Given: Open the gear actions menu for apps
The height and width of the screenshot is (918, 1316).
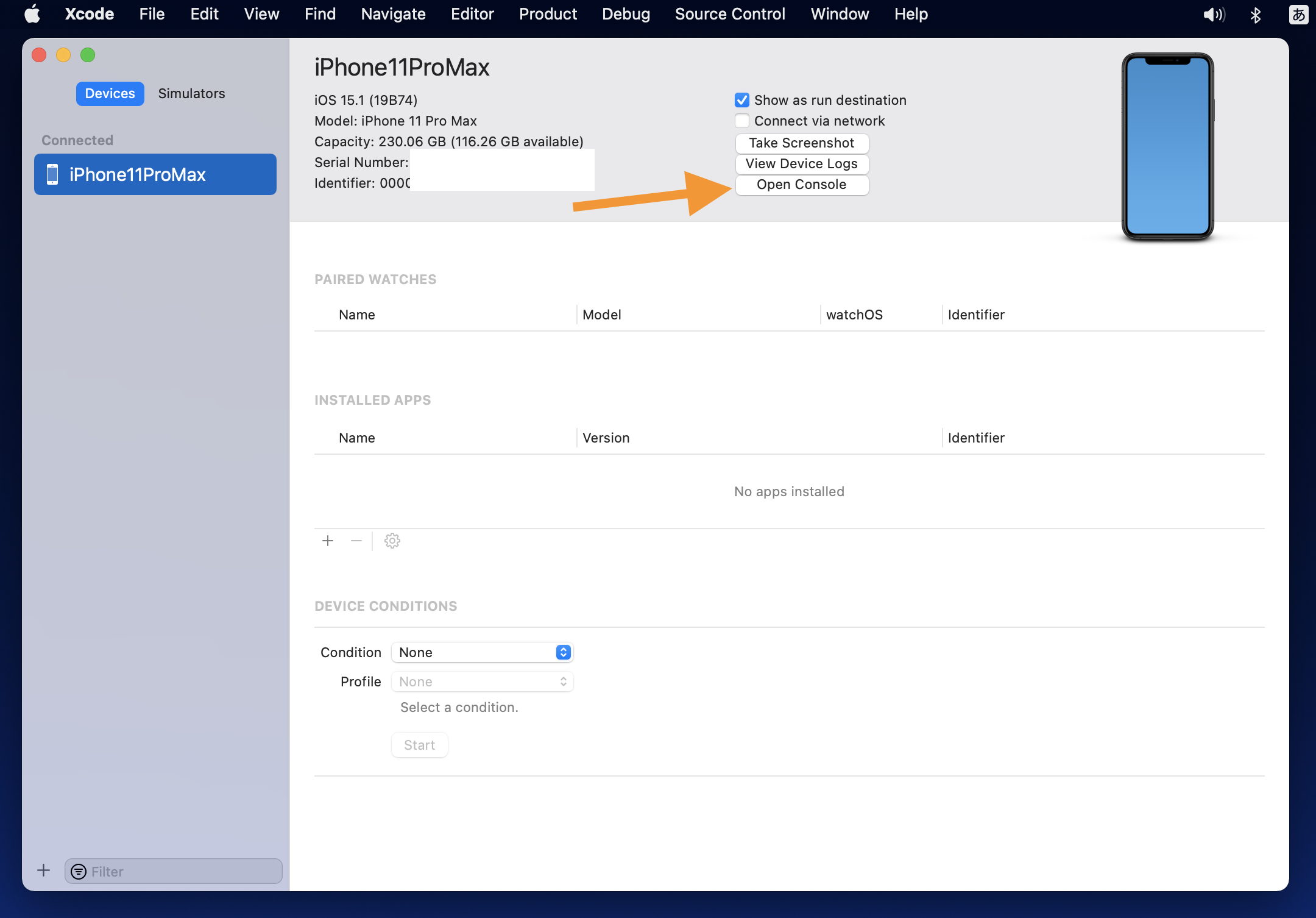Looking at the screenshot, I should pos(392,541).
